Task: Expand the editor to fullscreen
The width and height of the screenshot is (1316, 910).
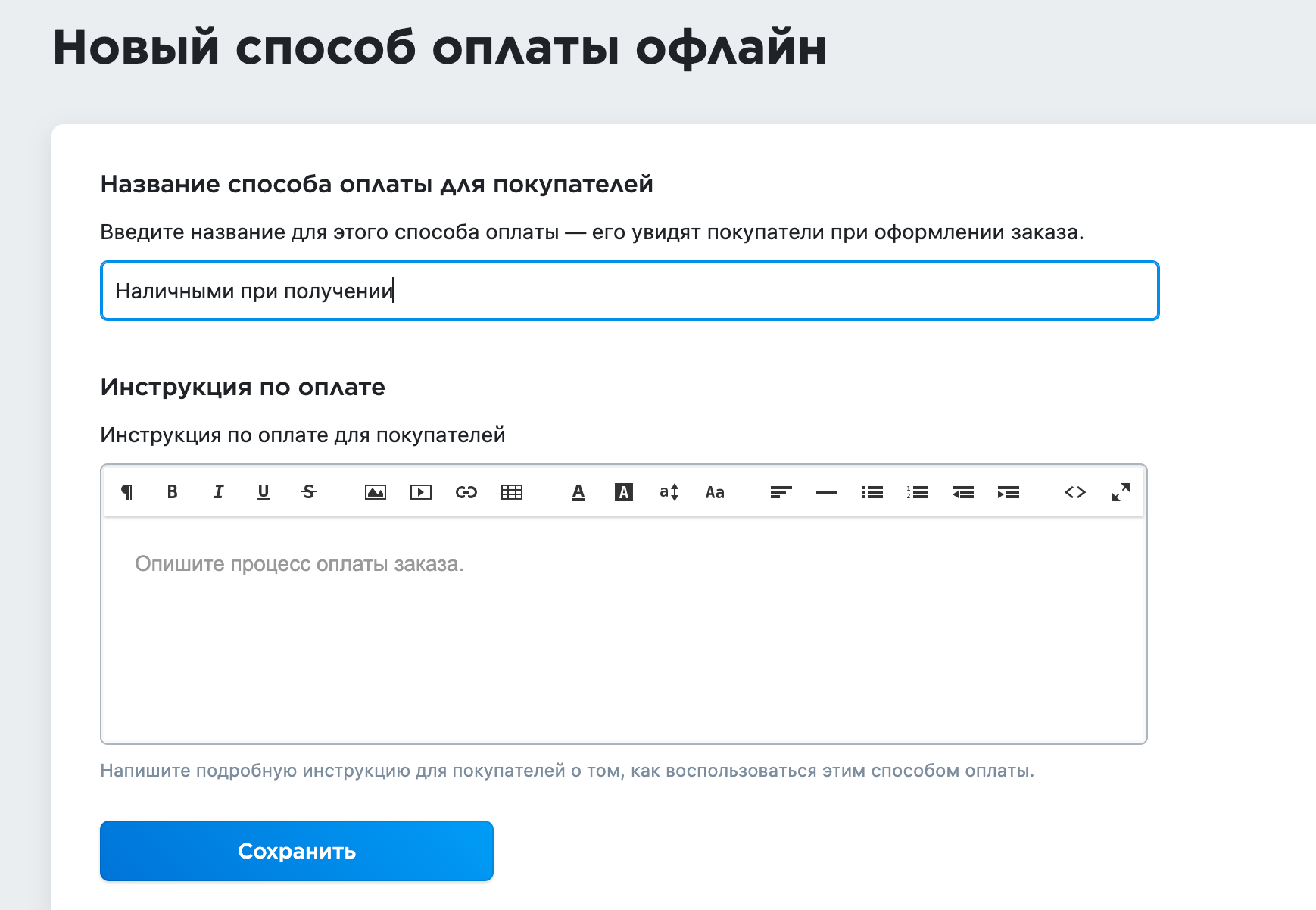Action: pyautogui.click(x=1121, y=492)
